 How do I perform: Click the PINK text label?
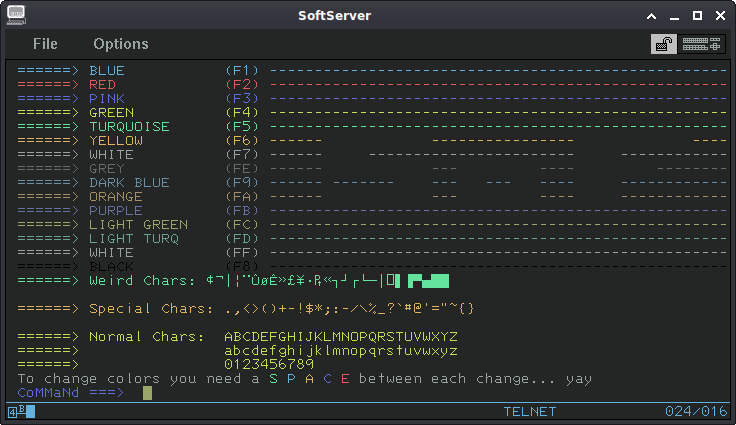coord(107,99)
